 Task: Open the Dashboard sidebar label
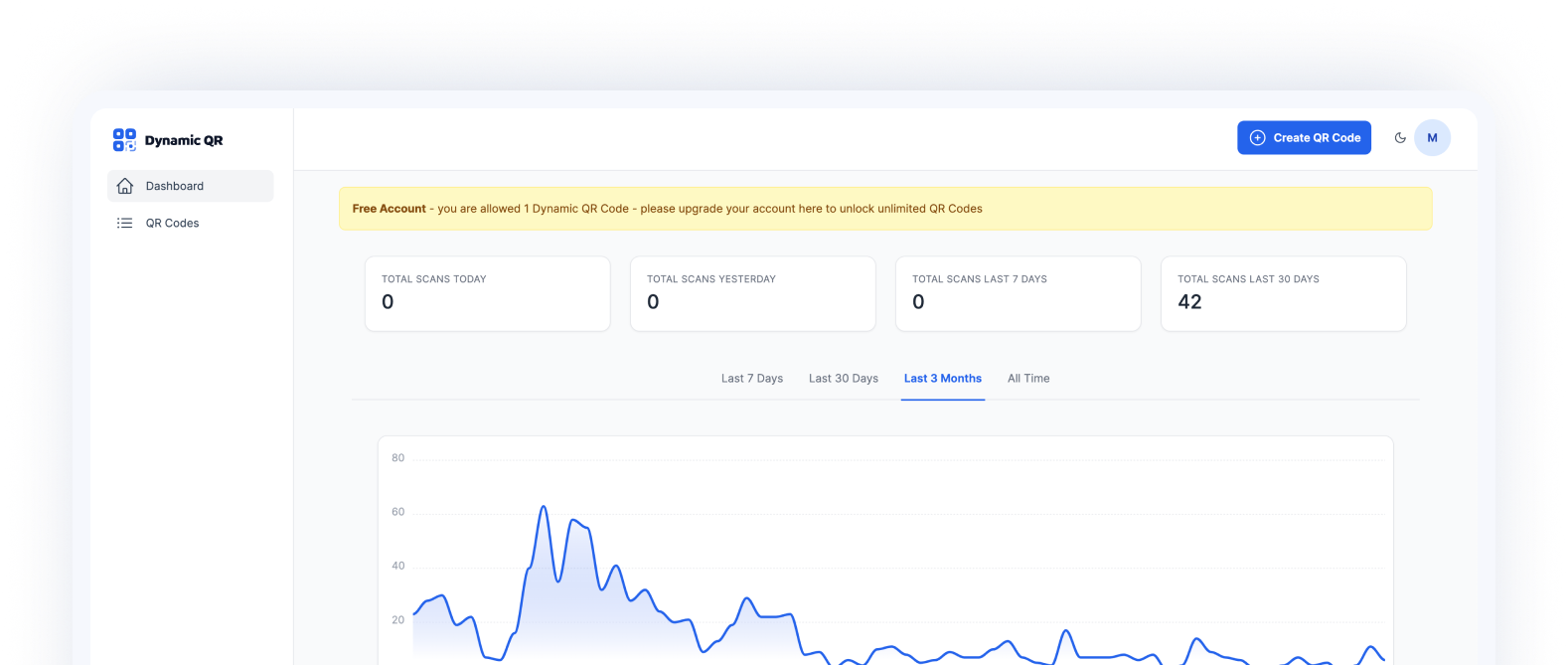click(x=175, y=186)
